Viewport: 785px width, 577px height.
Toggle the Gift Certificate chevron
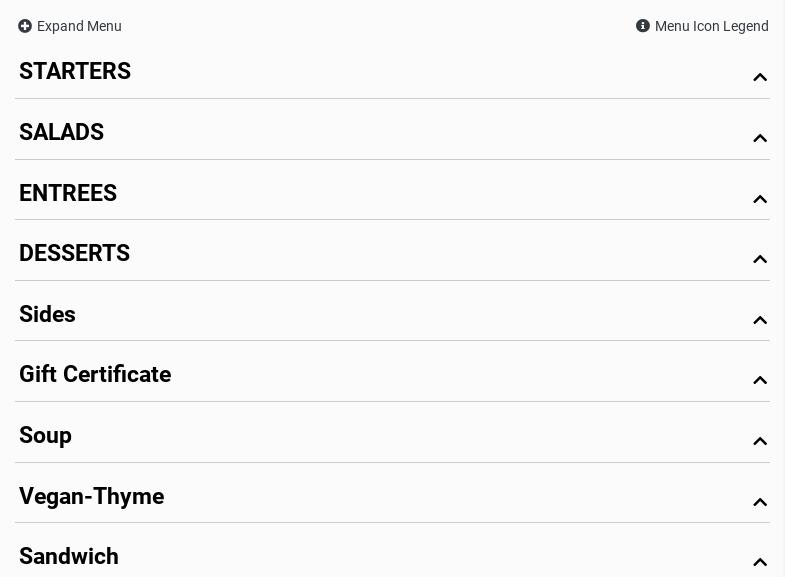coord(760,380)
